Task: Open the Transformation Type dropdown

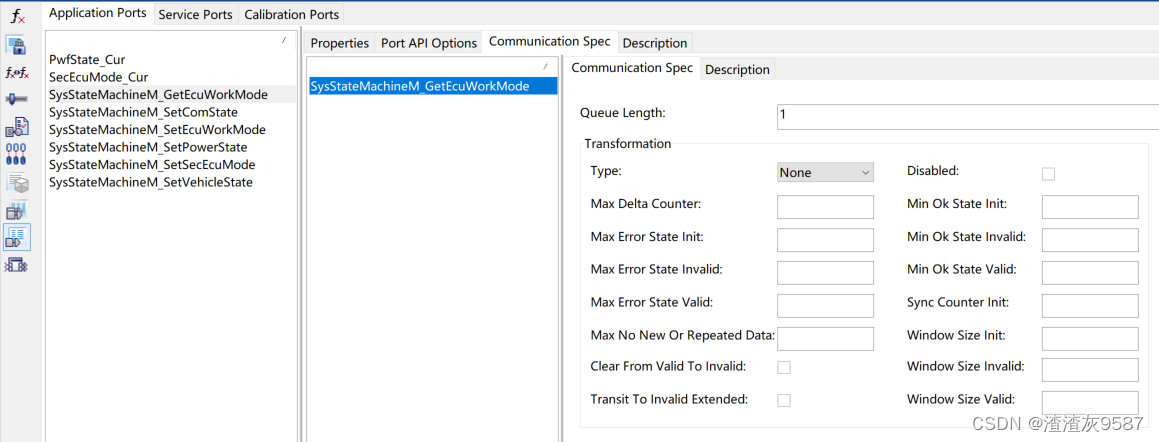Action: click(x=825, y=172)
